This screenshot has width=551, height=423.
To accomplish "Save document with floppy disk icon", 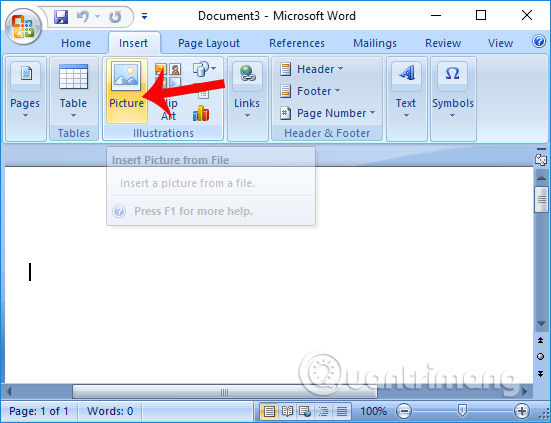I will (x=61, y=17).
